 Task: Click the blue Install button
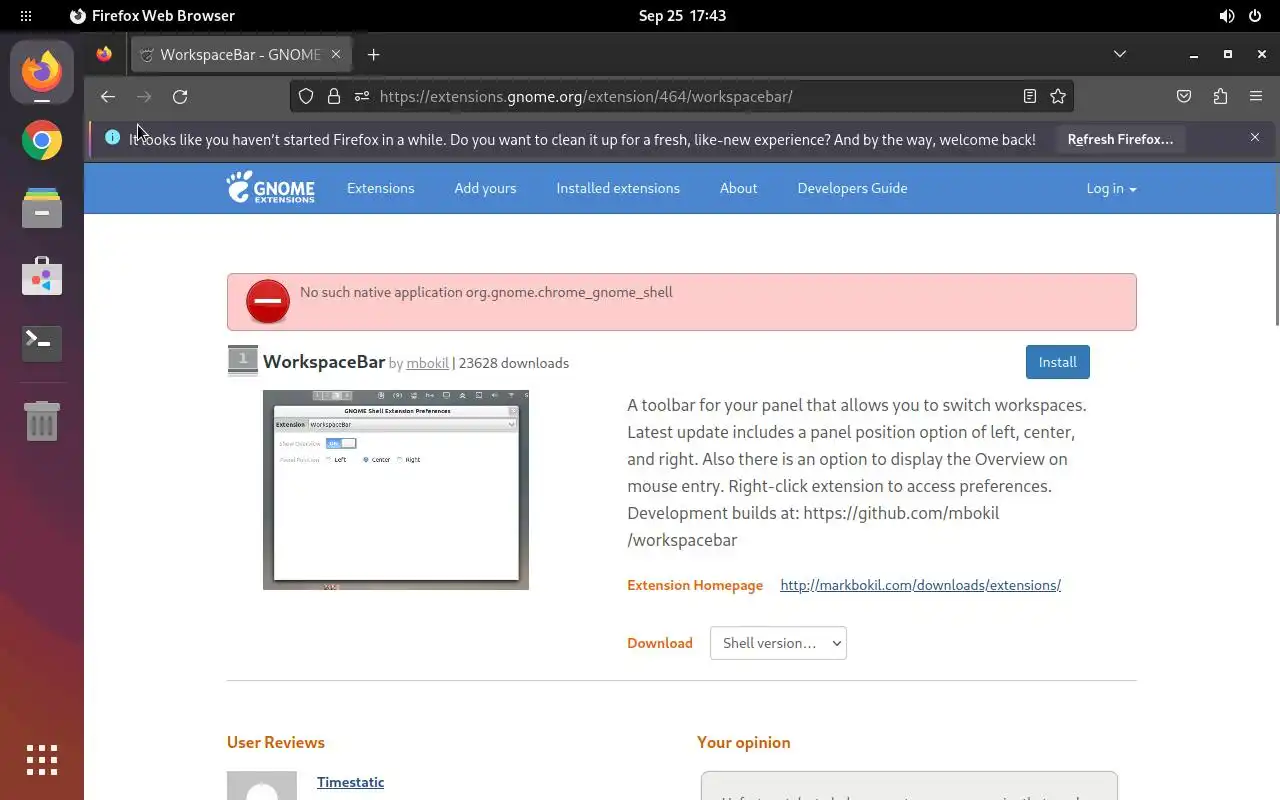pyautogui.click(x=1058, y=362)
